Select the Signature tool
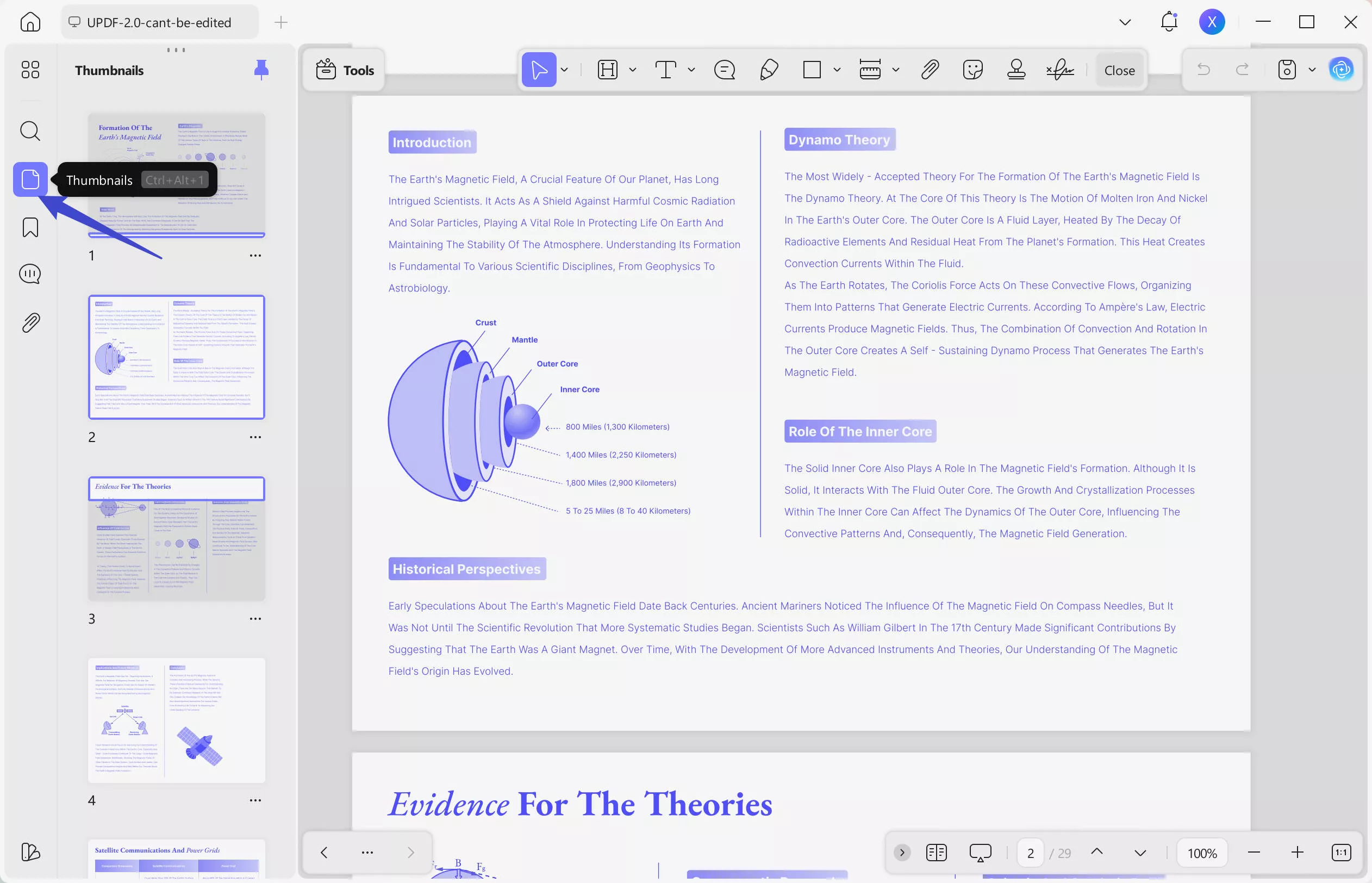Viewport: 1372px width, 883px height. [x=1059, y=70]
